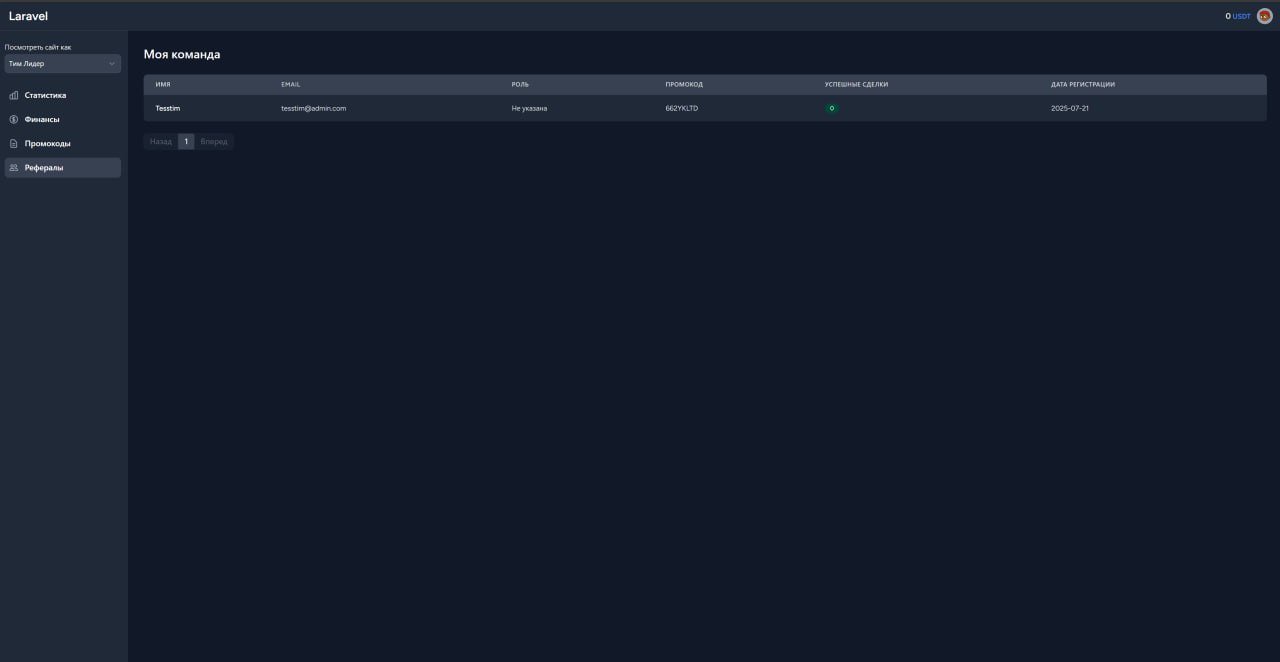Click the Успешные сделки column header

[x=856, y=84]
